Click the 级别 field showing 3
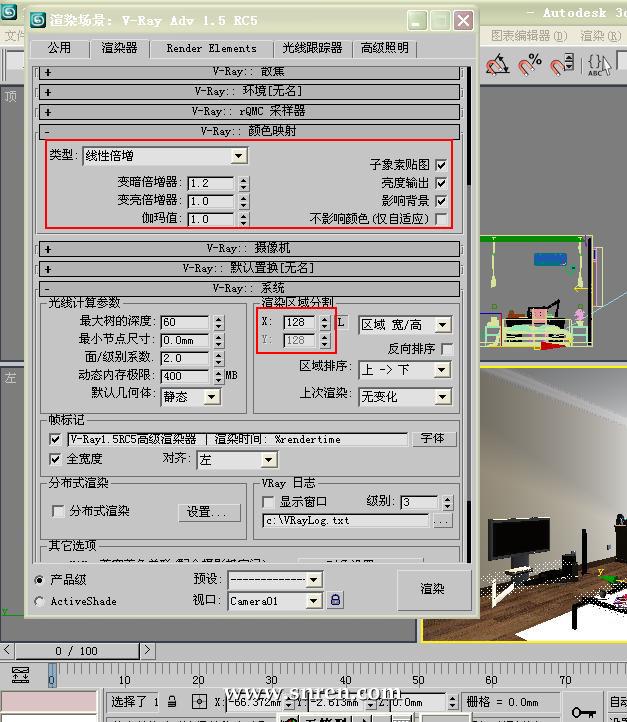 419,502
